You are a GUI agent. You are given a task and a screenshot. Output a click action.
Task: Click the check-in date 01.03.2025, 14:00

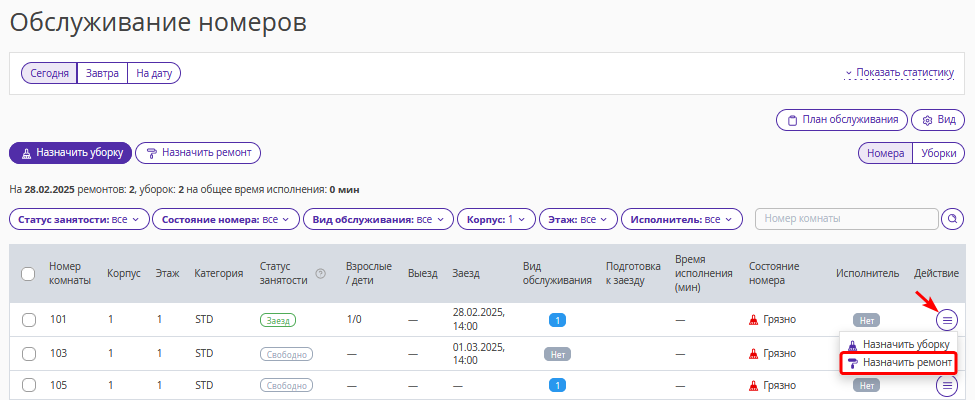[479, 353]
